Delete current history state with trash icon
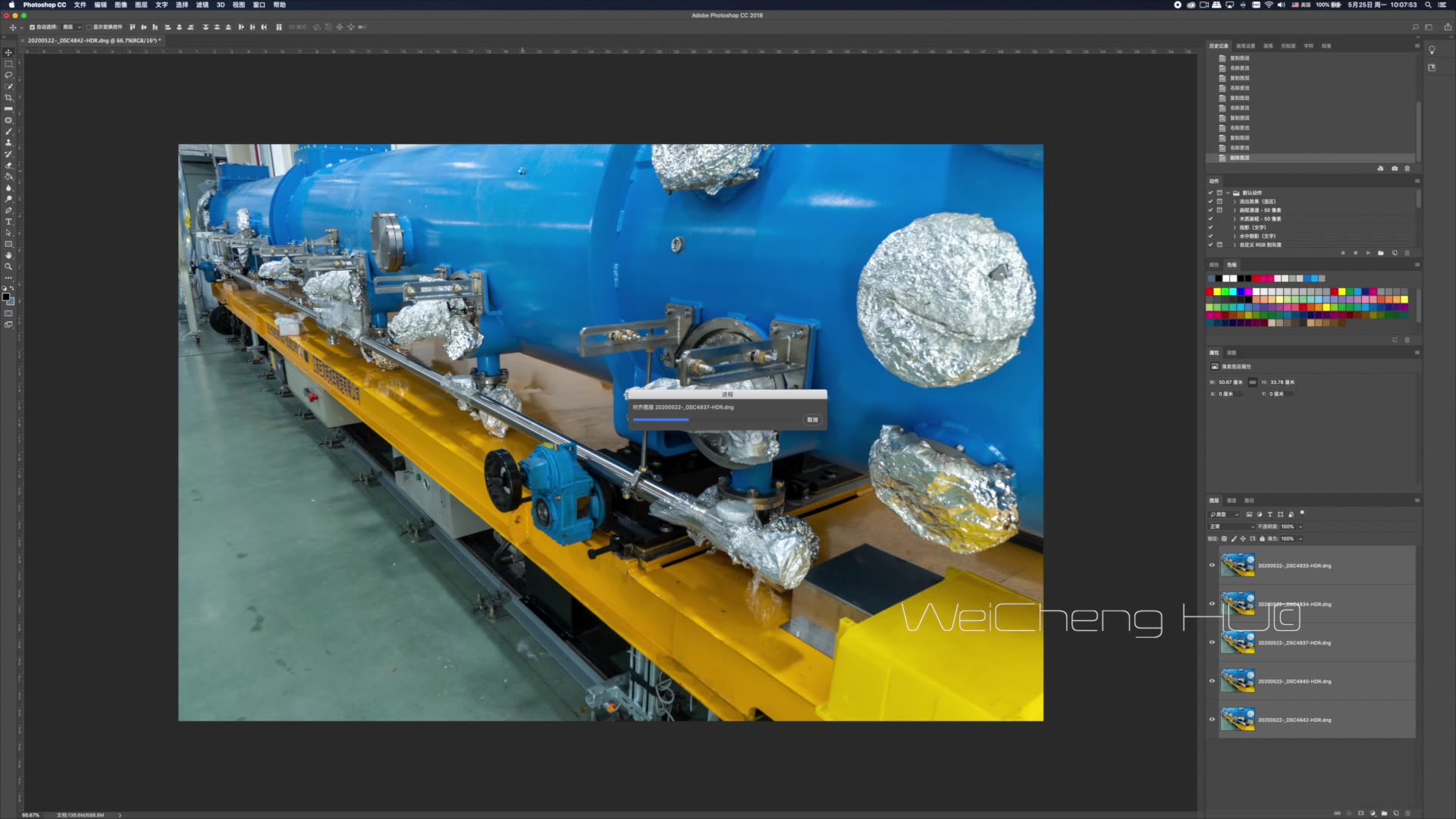The image size is (1456, 819). pos(1407,168)
